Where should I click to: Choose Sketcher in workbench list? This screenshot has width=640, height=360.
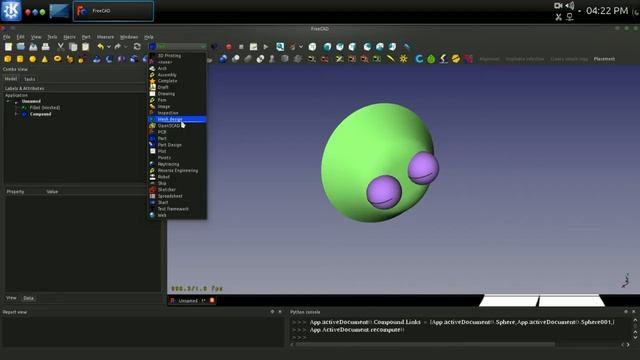(177, 190)
